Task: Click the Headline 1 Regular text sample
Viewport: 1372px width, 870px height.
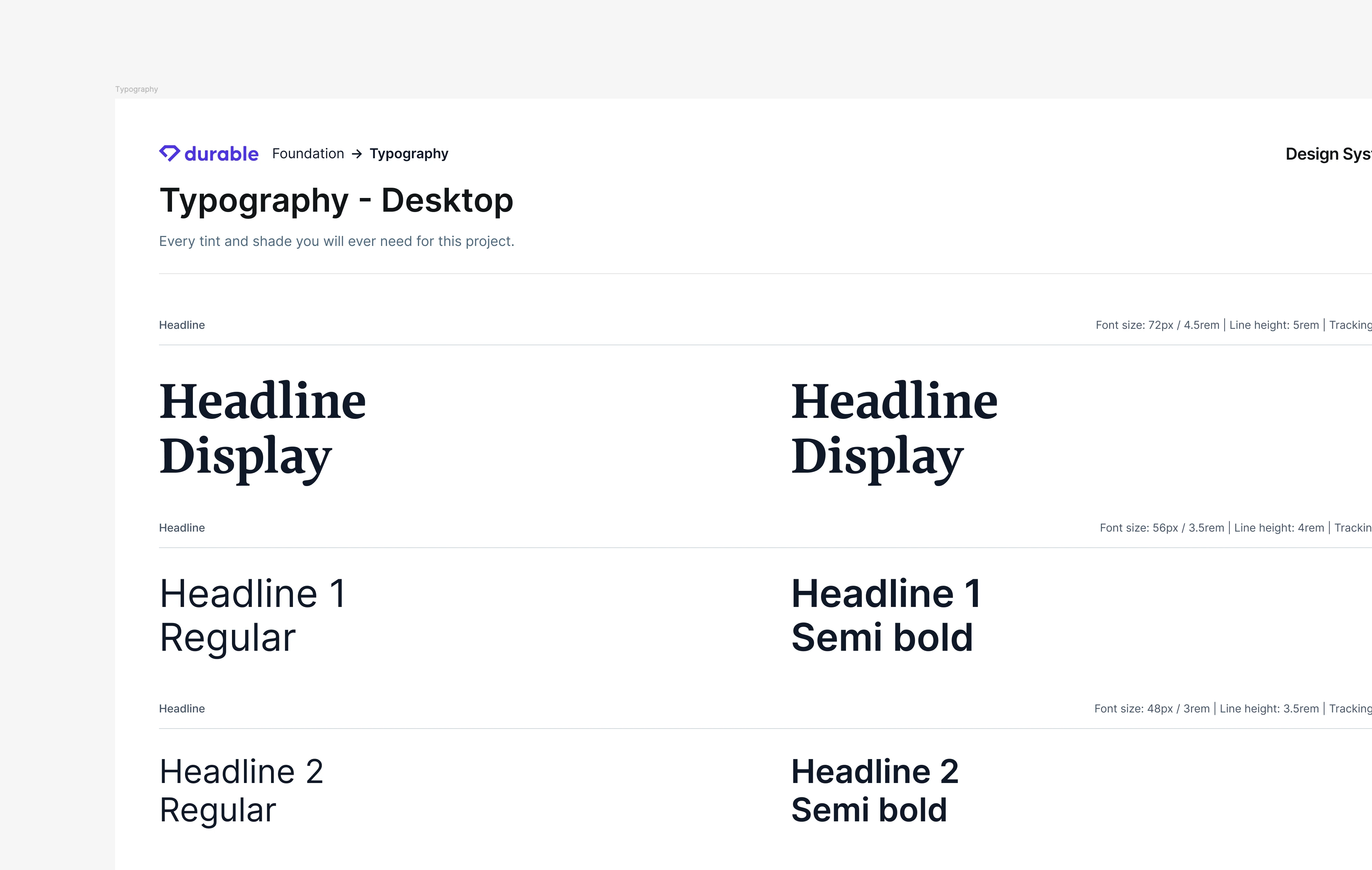Action: tap(253, 615)
